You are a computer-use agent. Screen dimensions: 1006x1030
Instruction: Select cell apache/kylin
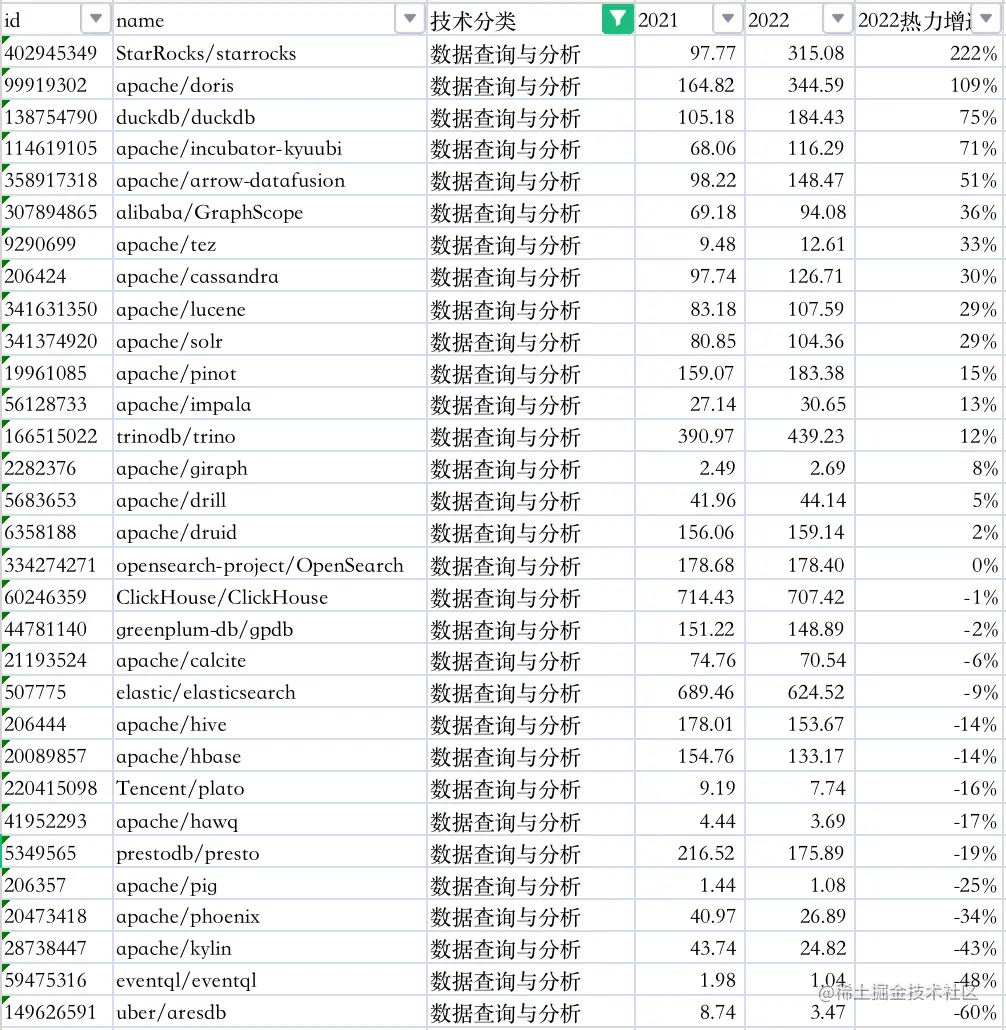coord(269,949)
